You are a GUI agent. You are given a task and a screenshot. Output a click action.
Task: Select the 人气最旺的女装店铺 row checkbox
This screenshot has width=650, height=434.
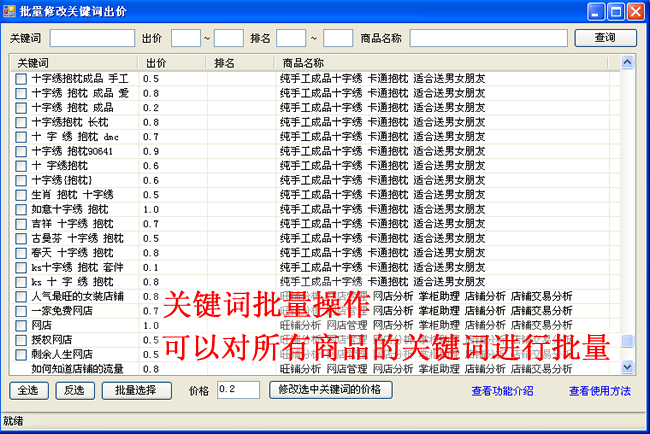pyautogui.click(x=21, y=297)
